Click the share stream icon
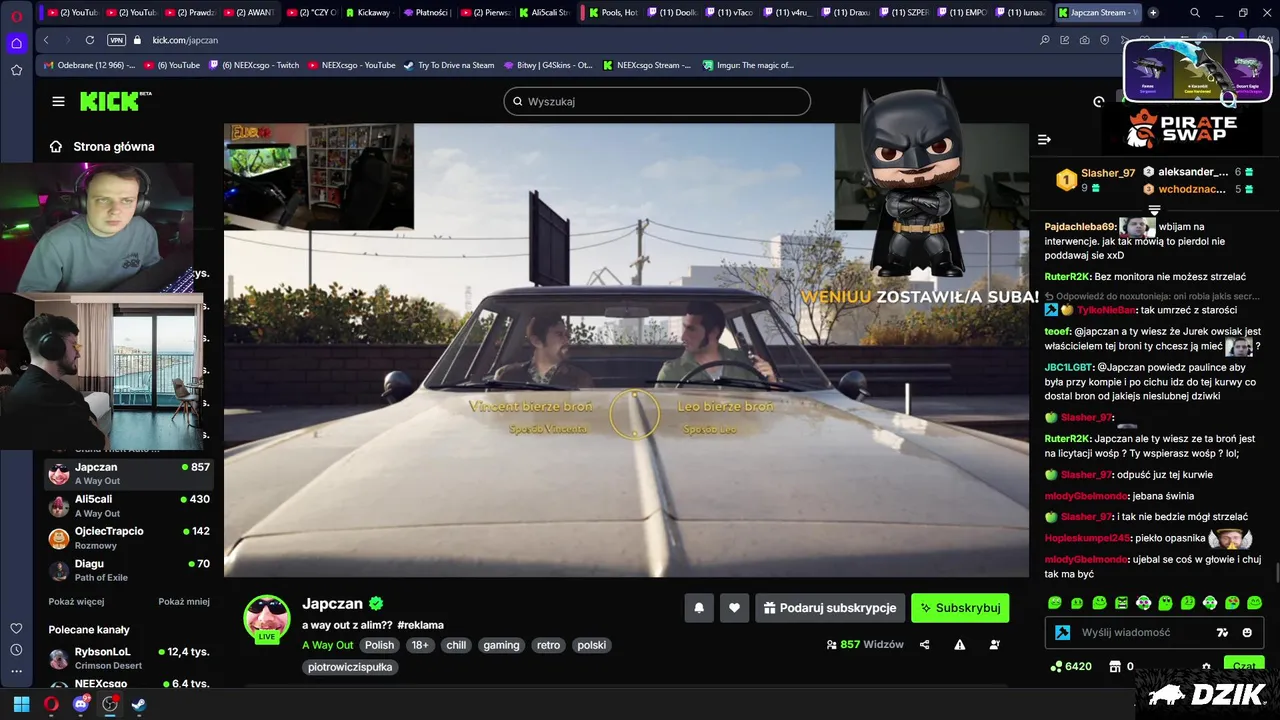 [924, 645]
